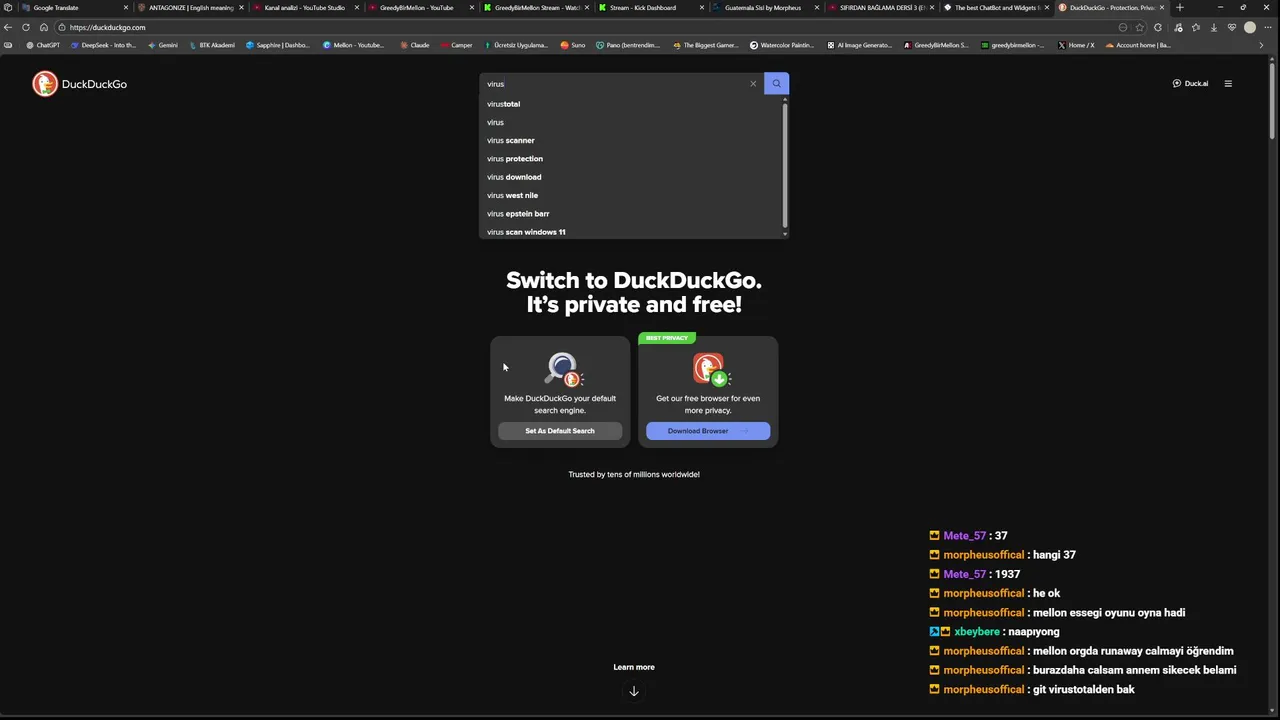Open the Gemini bookmark
Image resolution: width=1280 pixels, height=720 pixels.
point(163,45)
